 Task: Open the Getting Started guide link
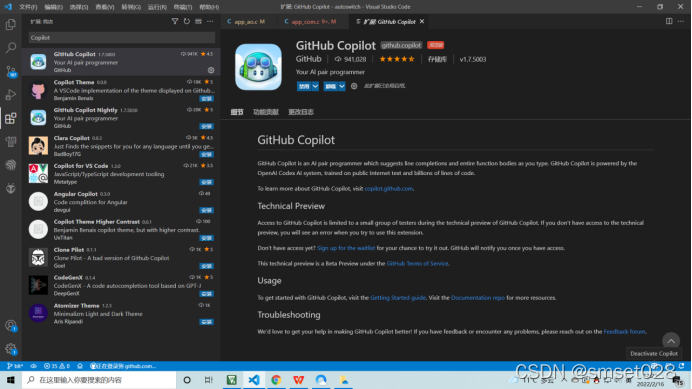tap(398, 298)
